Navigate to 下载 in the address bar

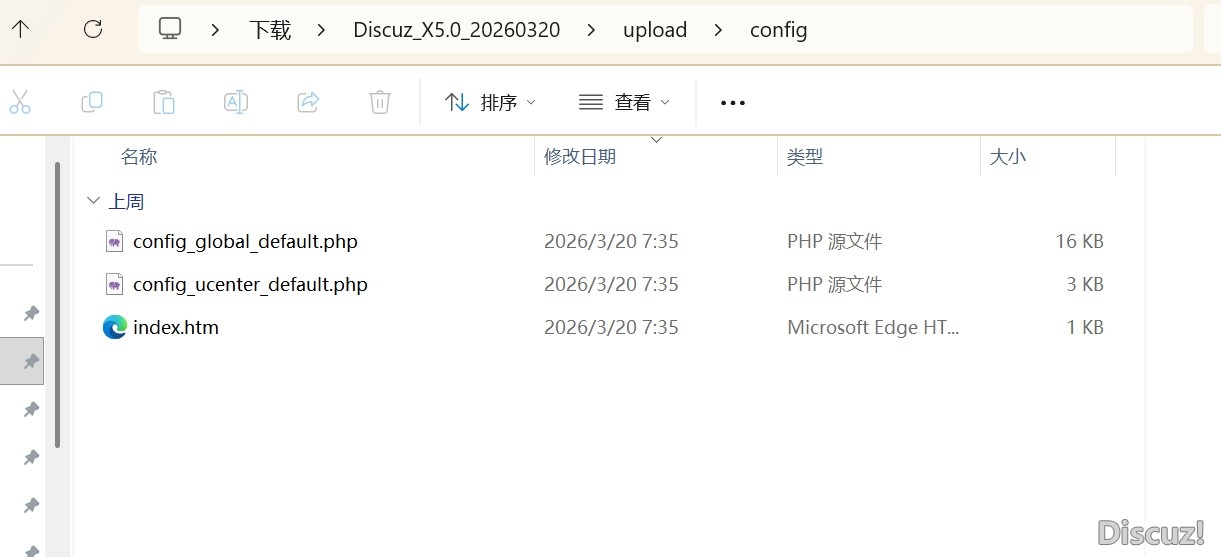point(270,30)
